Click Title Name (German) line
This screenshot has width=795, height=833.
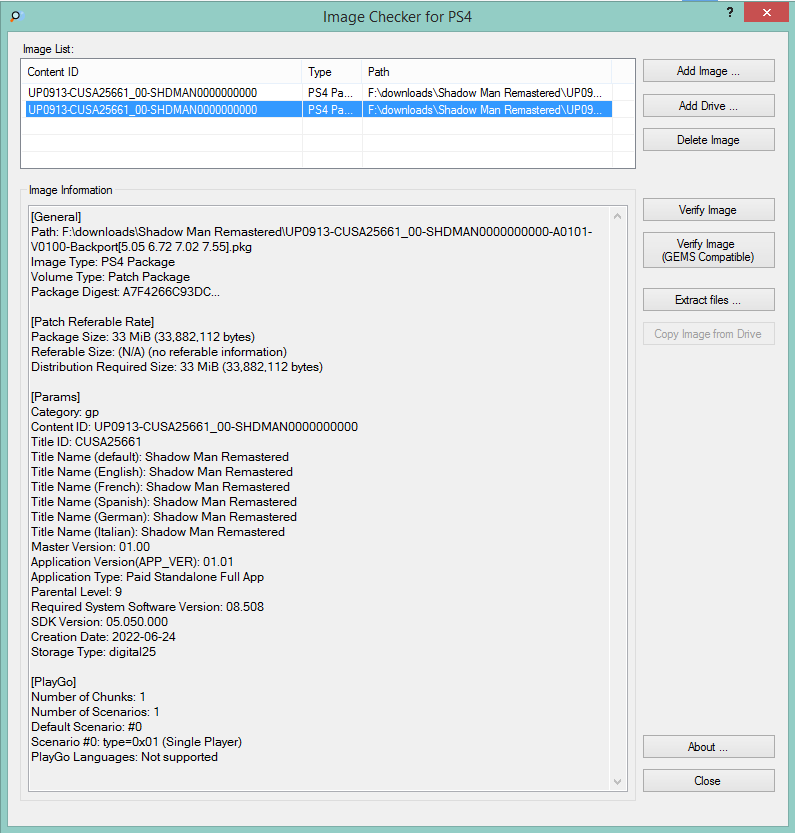click(164, 517)
